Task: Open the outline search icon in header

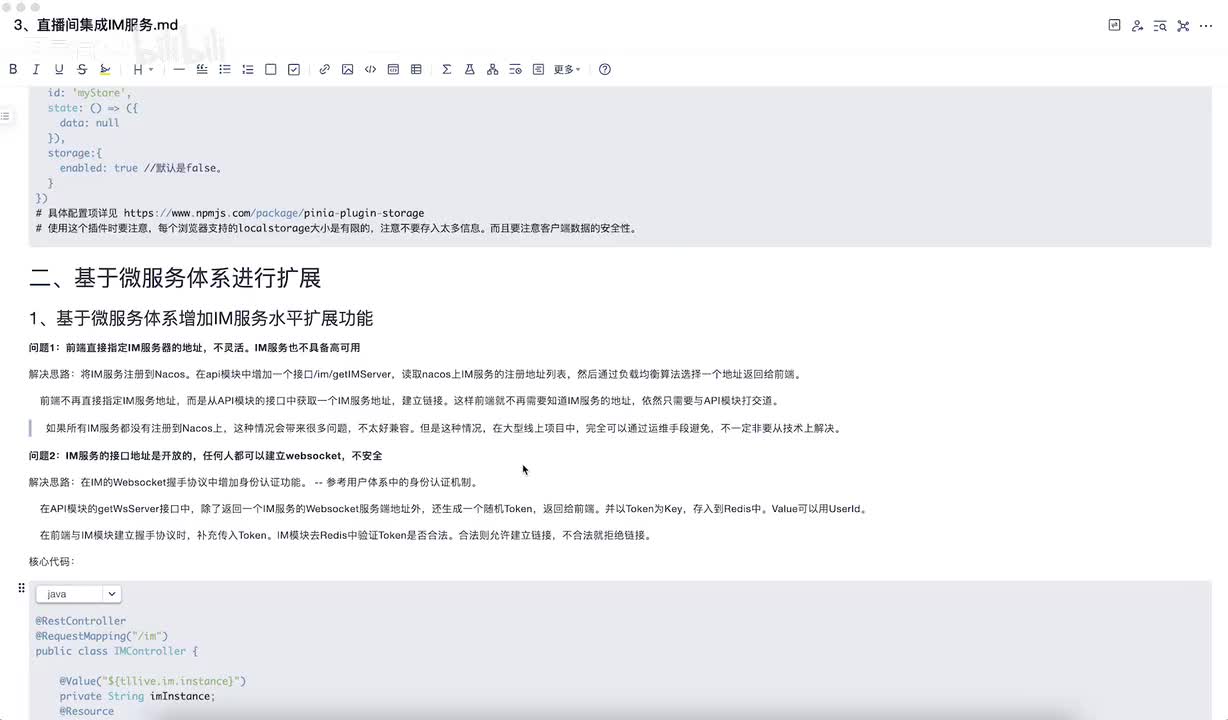Action: click(x=1160, y=26)
